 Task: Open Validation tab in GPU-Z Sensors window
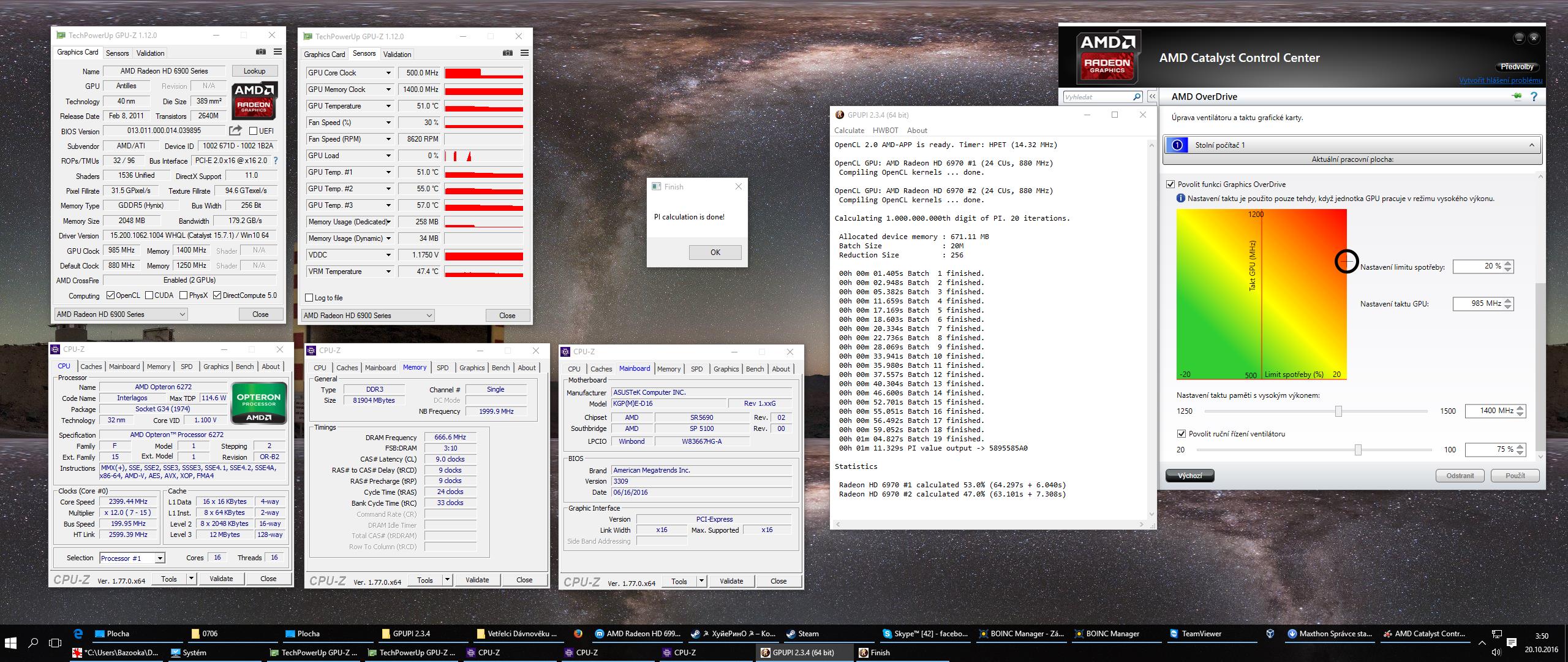(x=397, y=55)
